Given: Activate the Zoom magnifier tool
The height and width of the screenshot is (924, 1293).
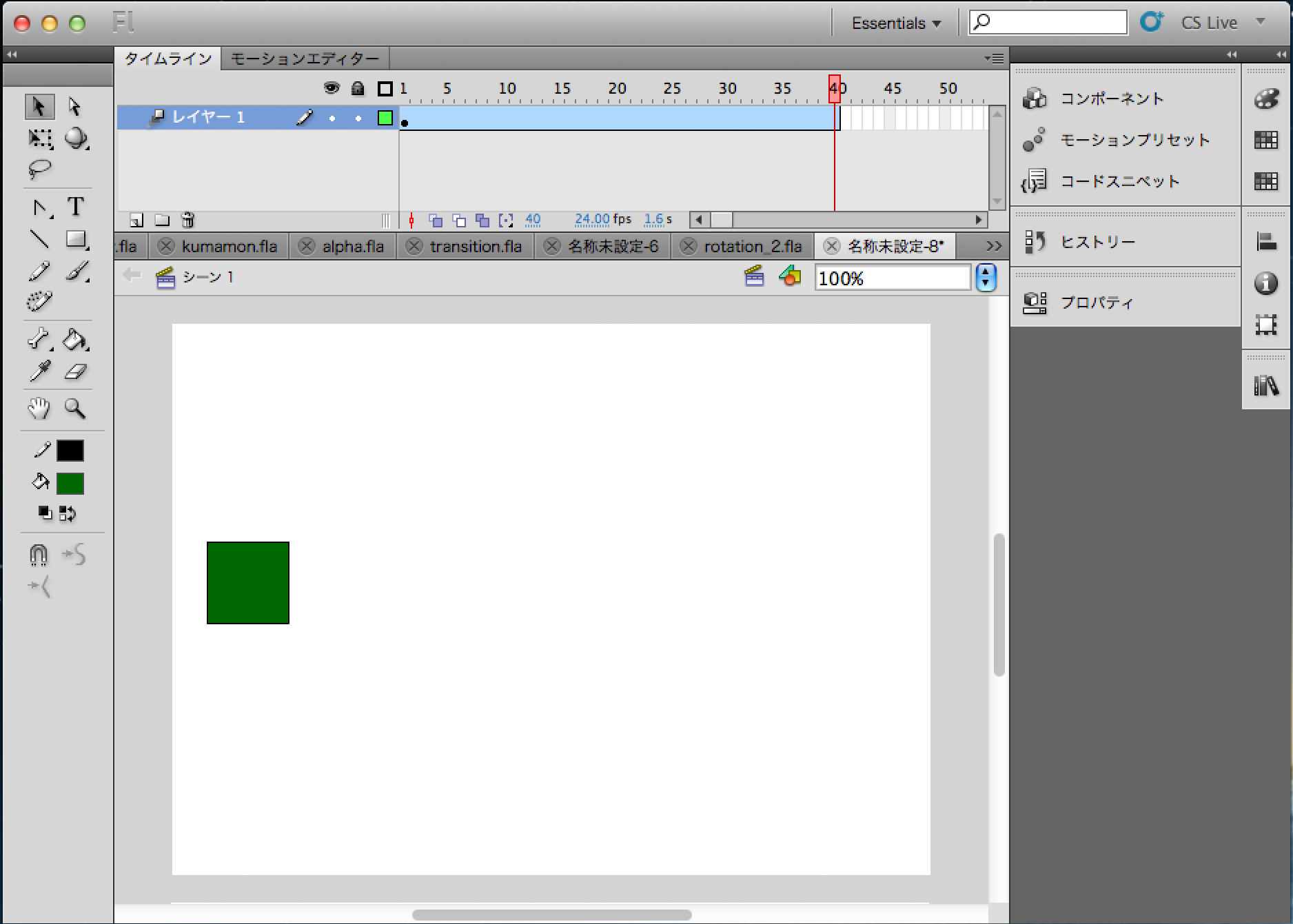Looking at the screenshot, I should pyautogui.click(x=74, y=409).
